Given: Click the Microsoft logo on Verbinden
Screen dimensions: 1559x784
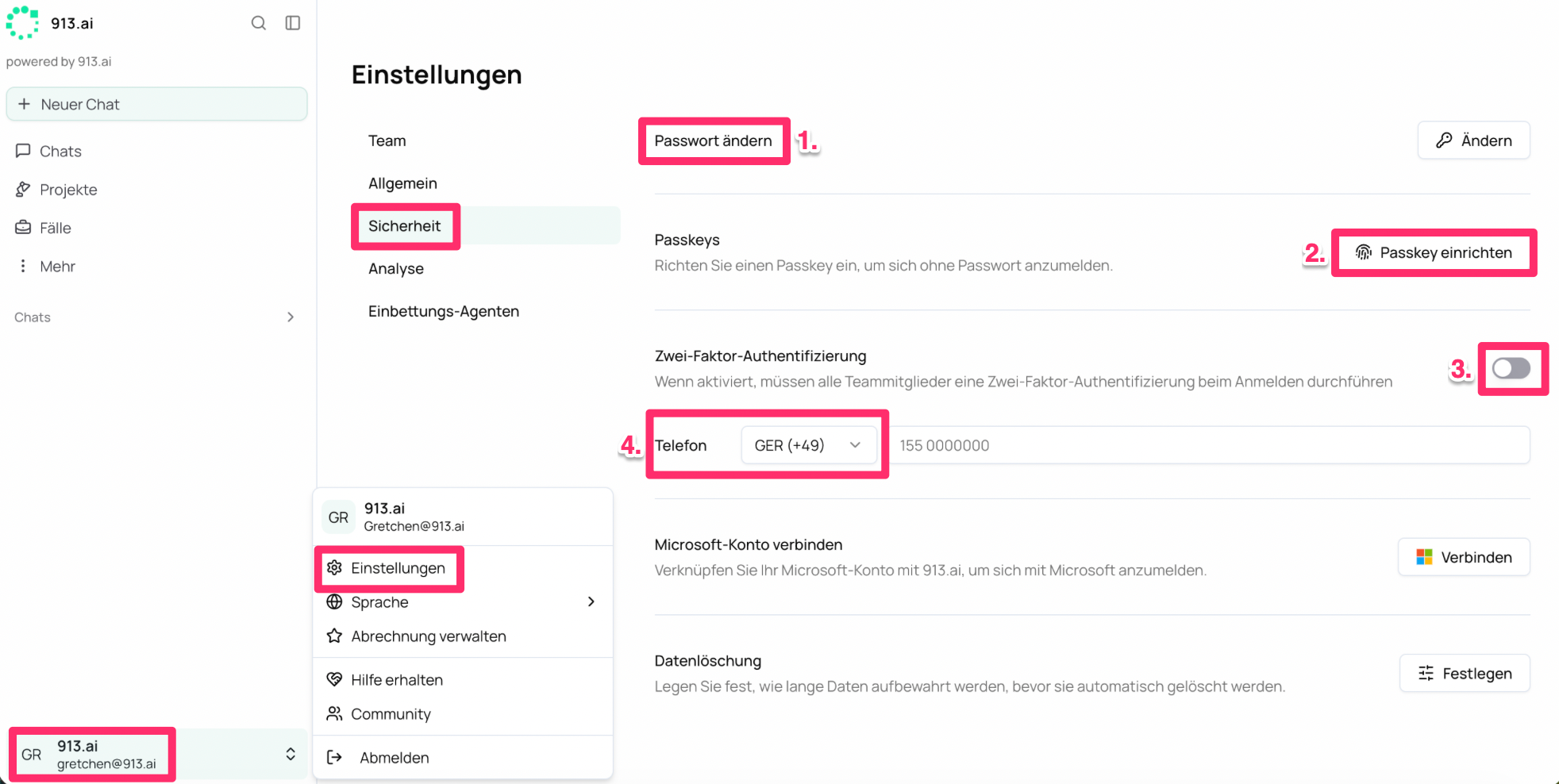Looking at the screenshot, I should click(1424, 557).
